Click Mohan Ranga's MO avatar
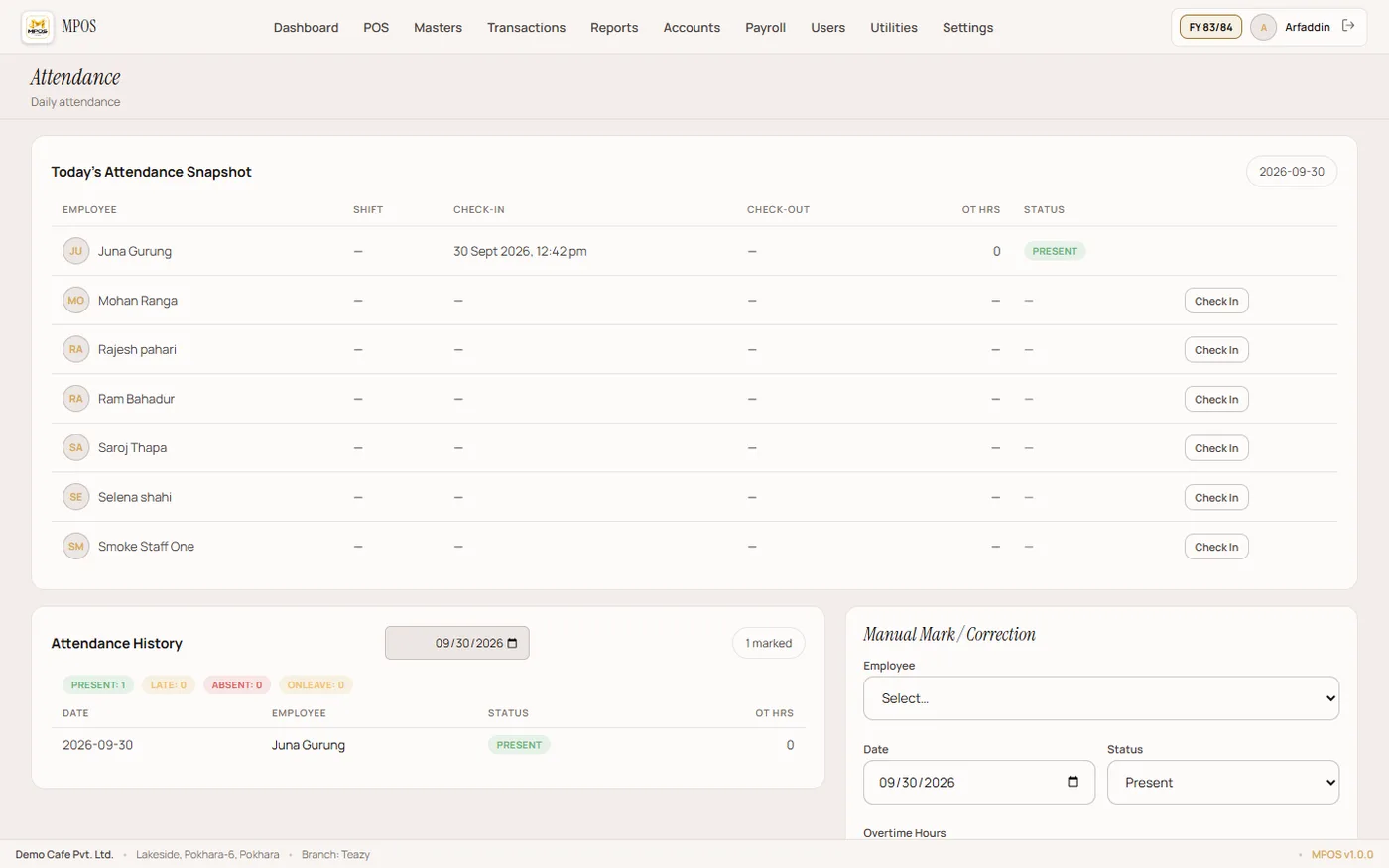The height and width of the screenshot is (868, 1389). pos(76,301)
